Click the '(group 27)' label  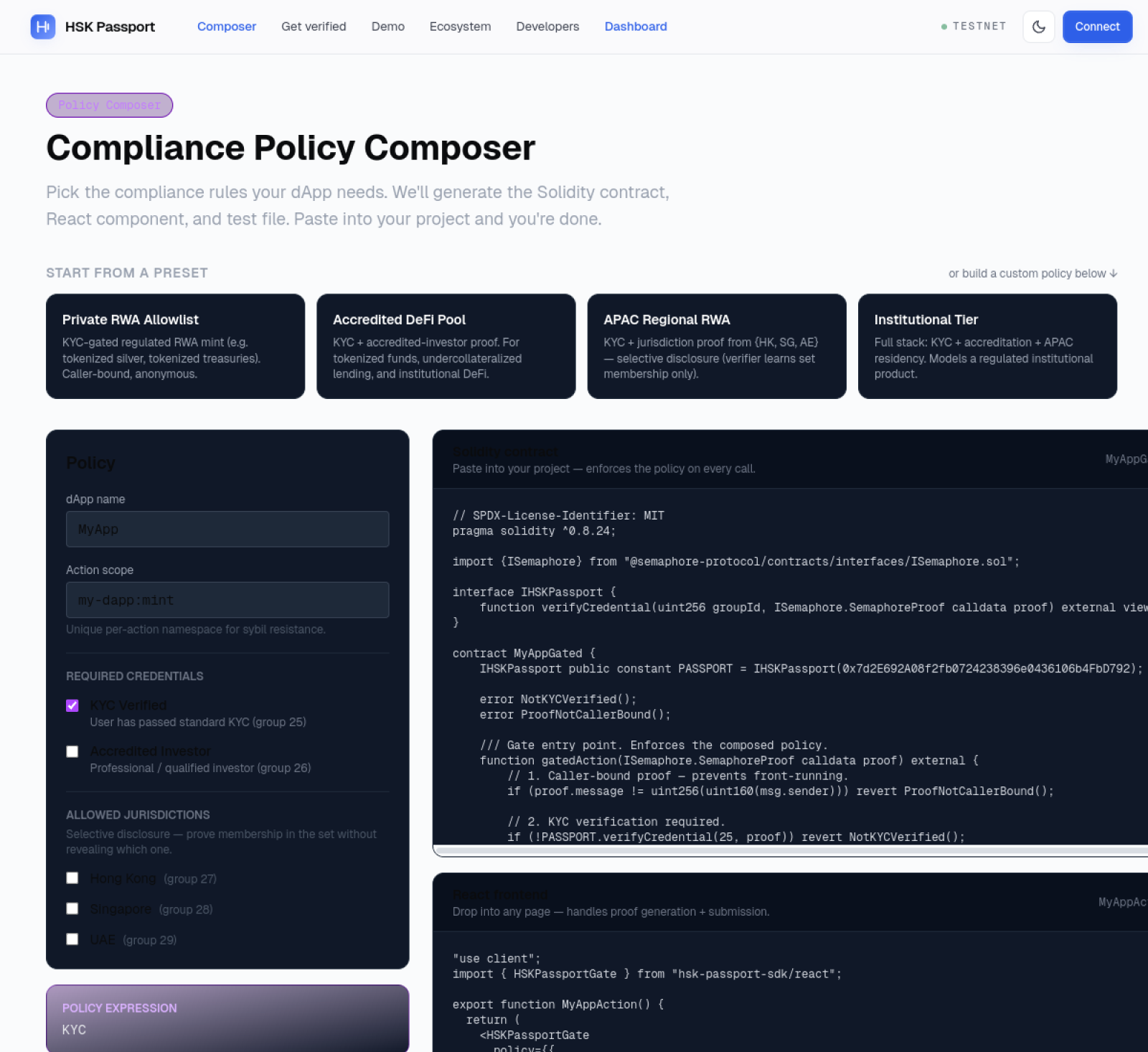click(190, 879)
